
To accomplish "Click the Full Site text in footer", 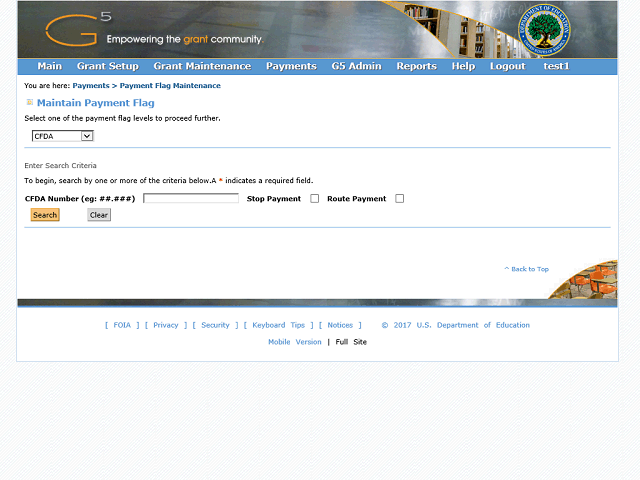I will point(351,342).
